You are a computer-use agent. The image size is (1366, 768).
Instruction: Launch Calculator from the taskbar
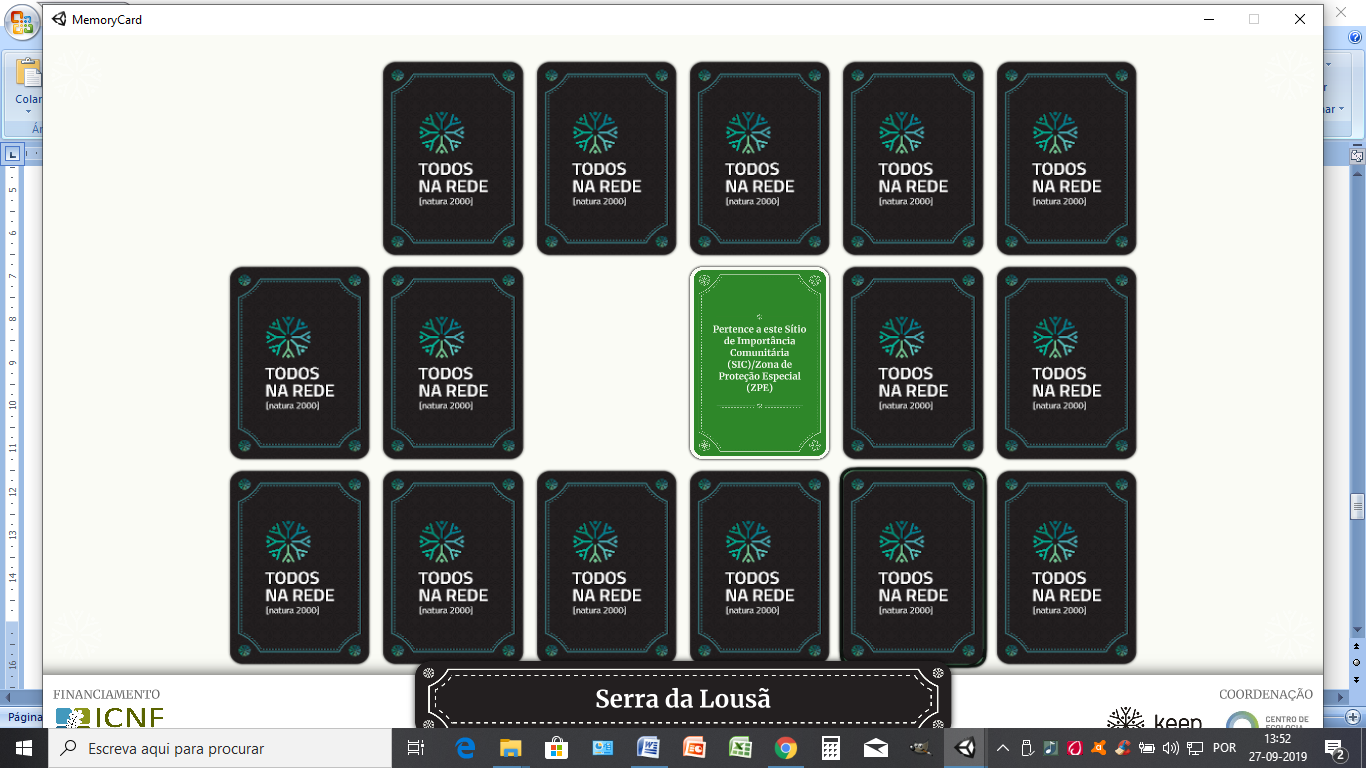pyautogui.click(x=830, y=748)
